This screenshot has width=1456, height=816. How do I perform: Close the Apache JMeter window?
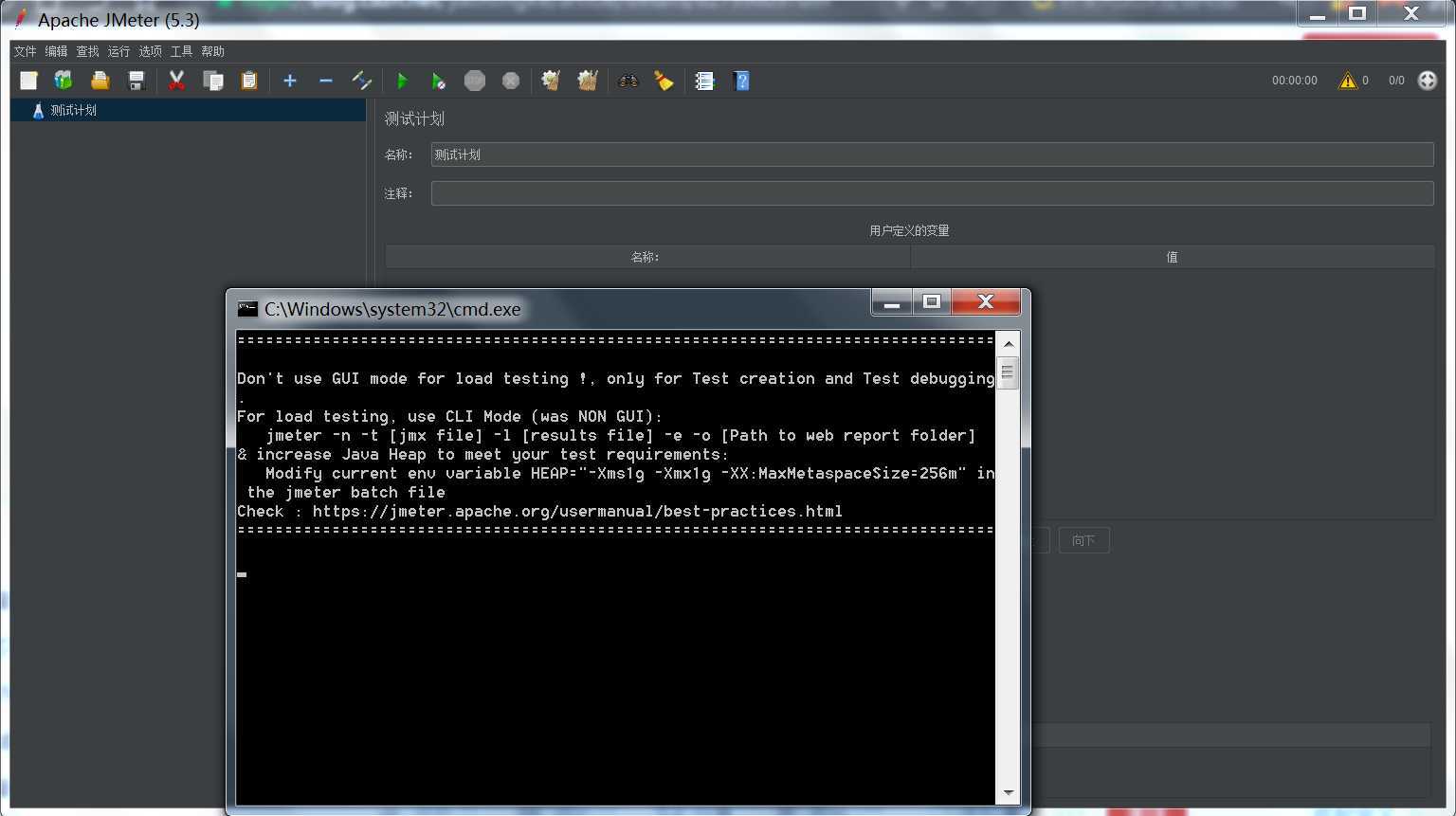[x=1411, y=13]
